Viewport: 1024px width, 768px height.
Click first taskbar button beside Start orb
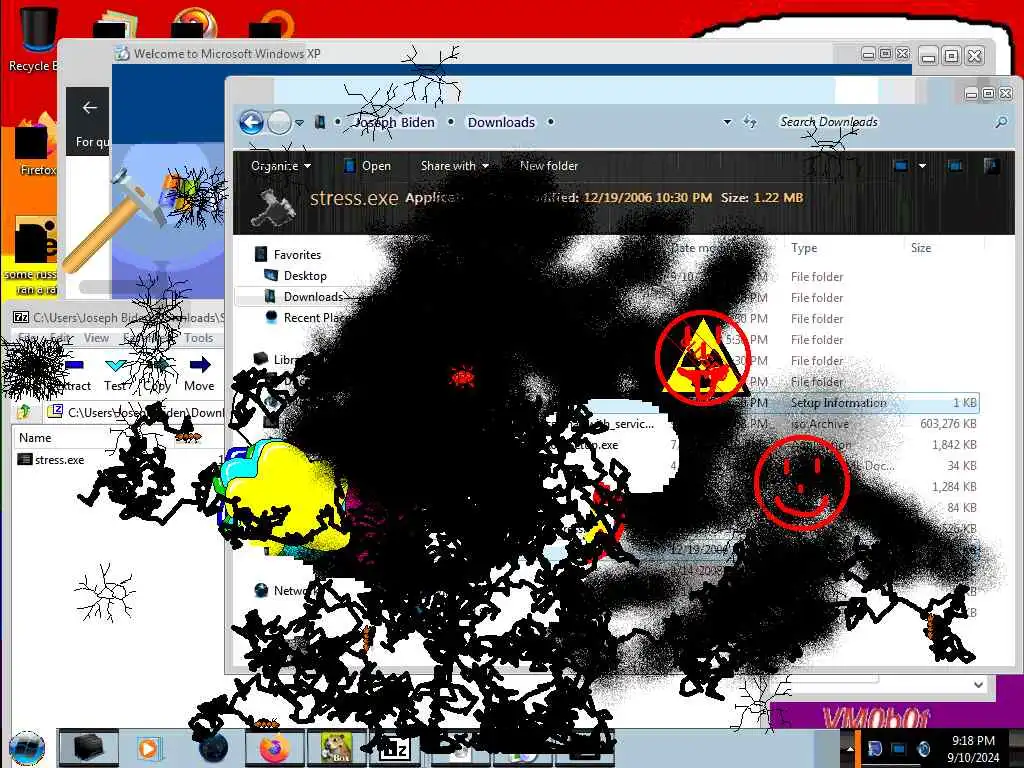coord(88,748)
